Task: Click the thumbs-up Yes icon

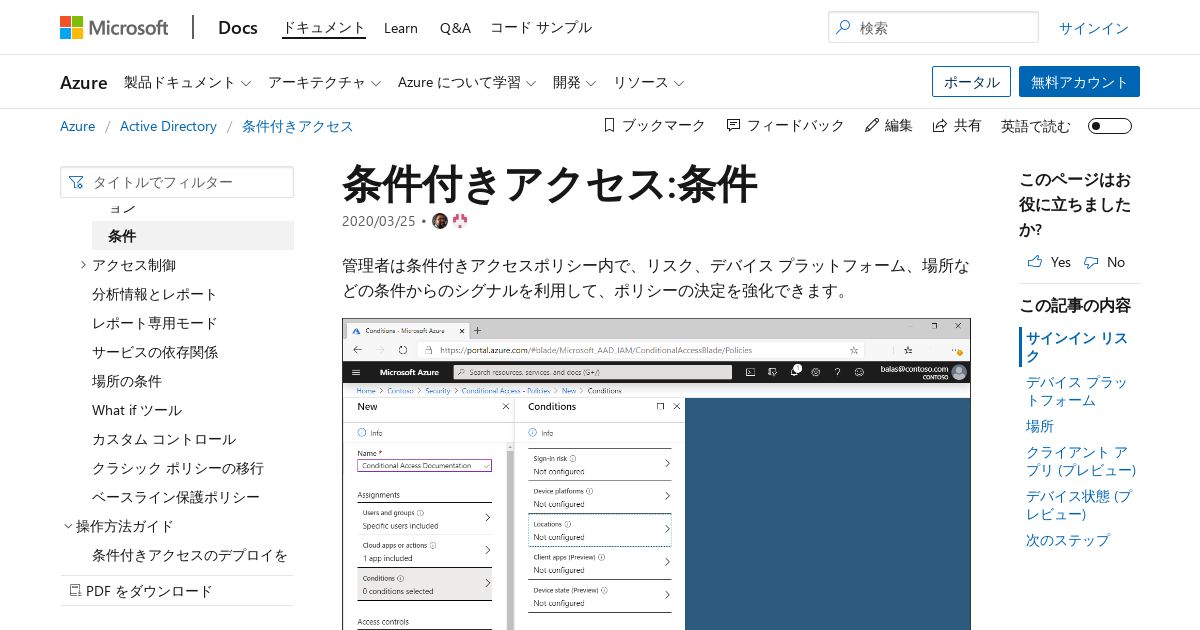Action: 1034,262
